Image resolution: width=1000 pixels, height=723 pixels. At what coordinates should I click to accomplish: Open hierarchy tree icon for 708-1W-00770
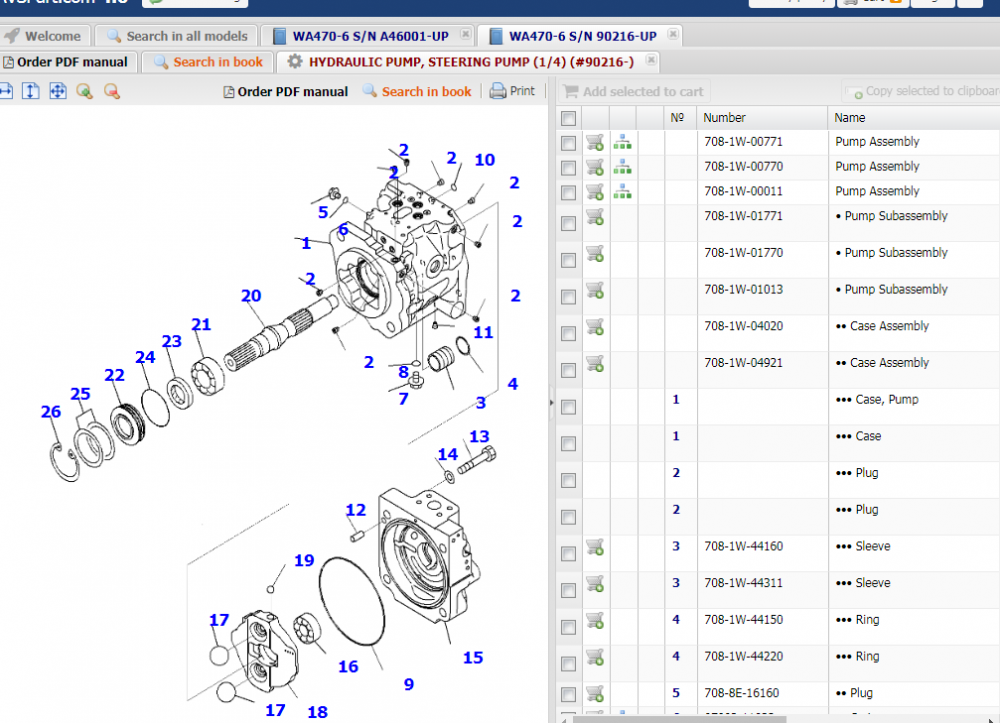point(622,167)
